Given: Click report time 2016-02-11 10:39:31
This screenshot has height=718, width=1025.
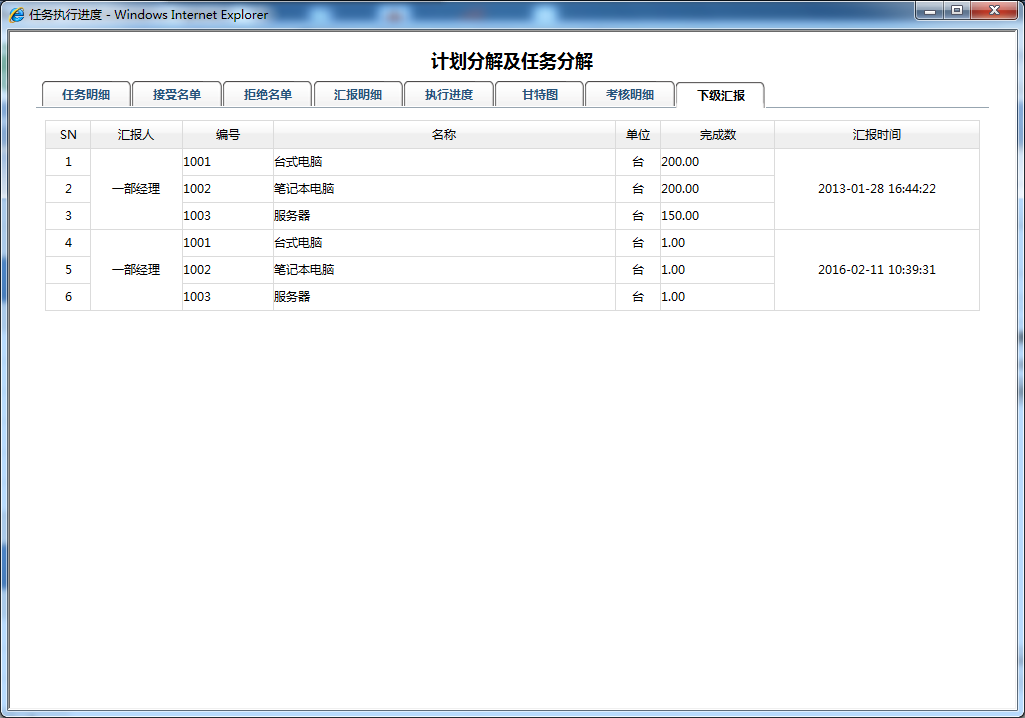Looking at the screenshot, I should pyautogui.click(x=876, y=270).
